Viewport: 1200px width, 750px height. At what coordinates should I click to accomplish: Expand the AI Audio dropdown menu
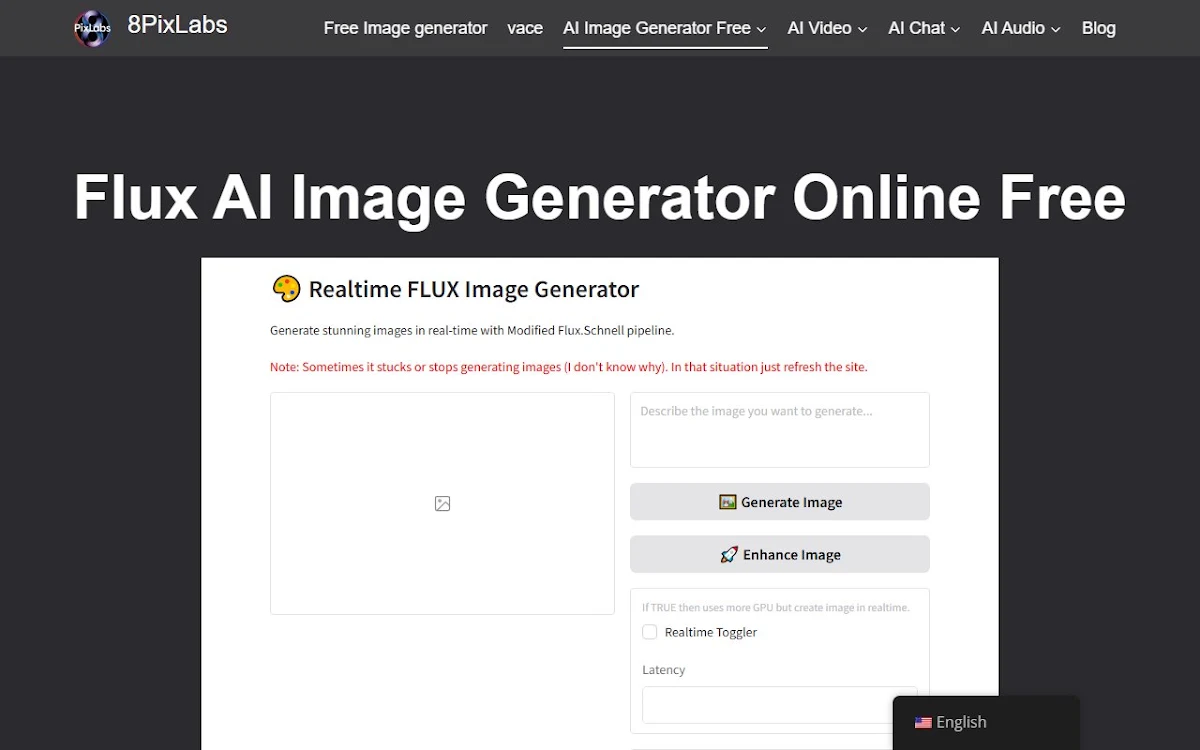tap(1021, 28)
